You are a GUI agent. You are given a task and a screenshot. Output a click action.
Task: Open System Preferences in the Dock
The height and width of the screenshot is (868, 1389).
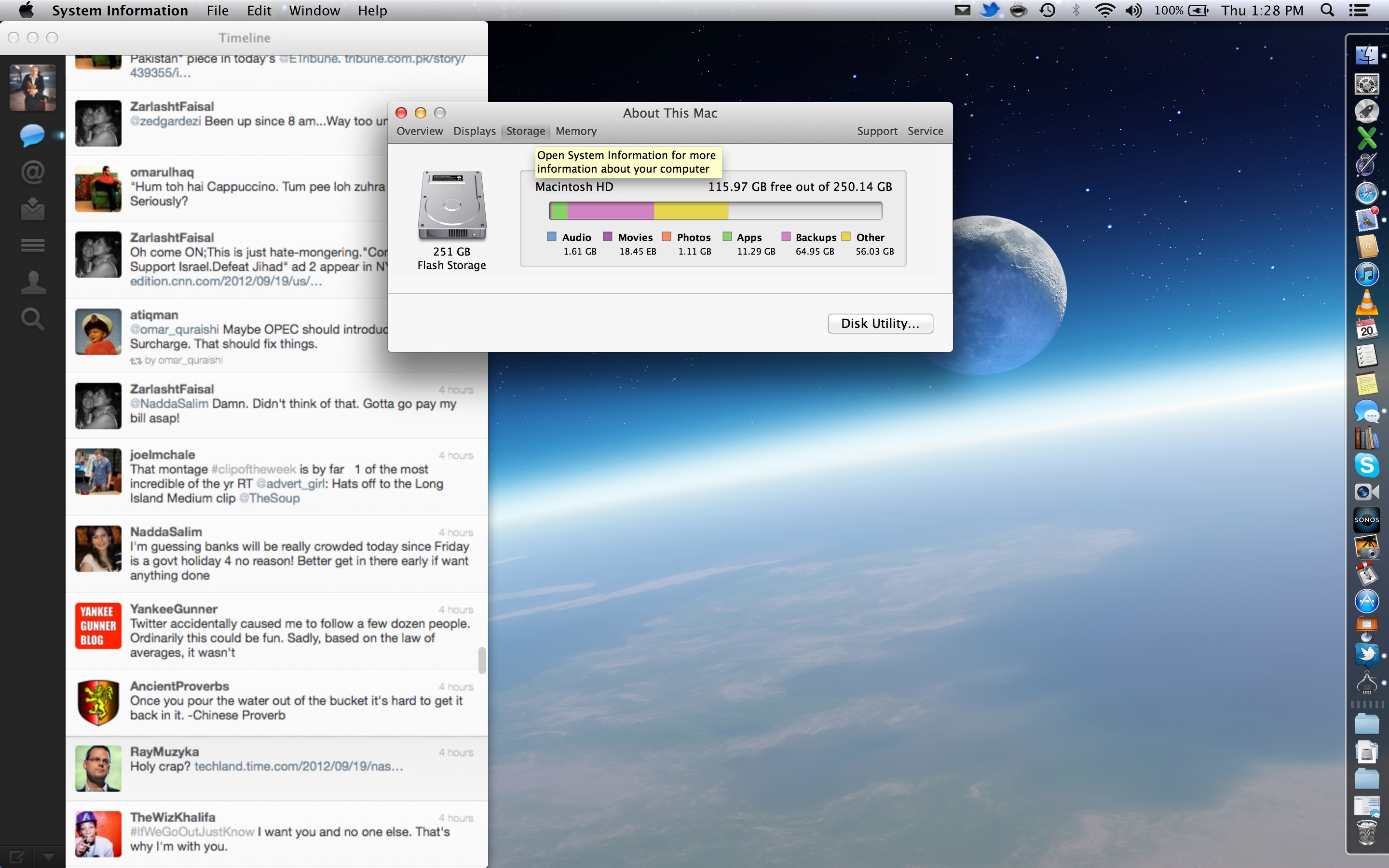pos(1366,84)
